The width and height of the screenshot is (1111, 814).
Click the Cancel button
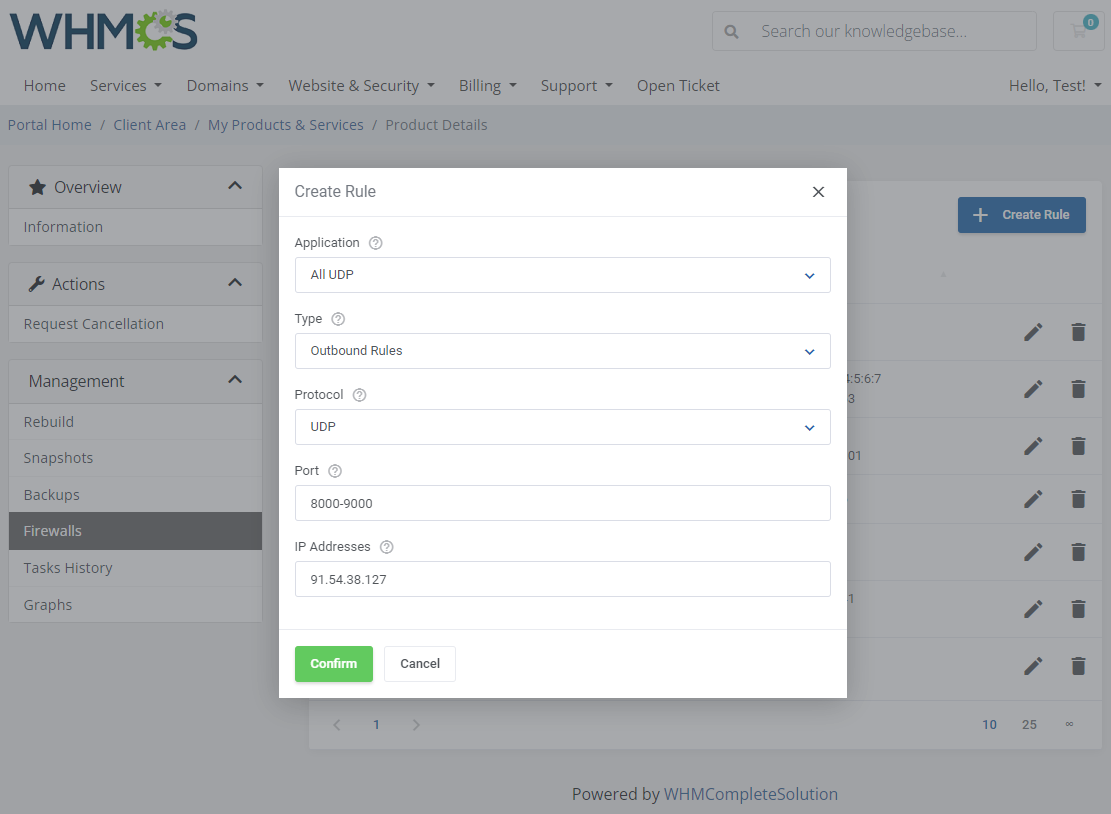click(419, 663)
